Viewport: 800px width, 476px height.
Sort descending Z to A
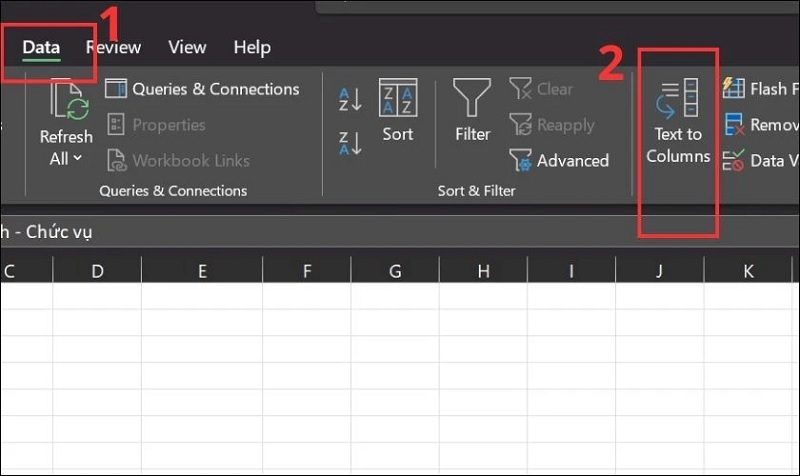click(x=350, y=142)
